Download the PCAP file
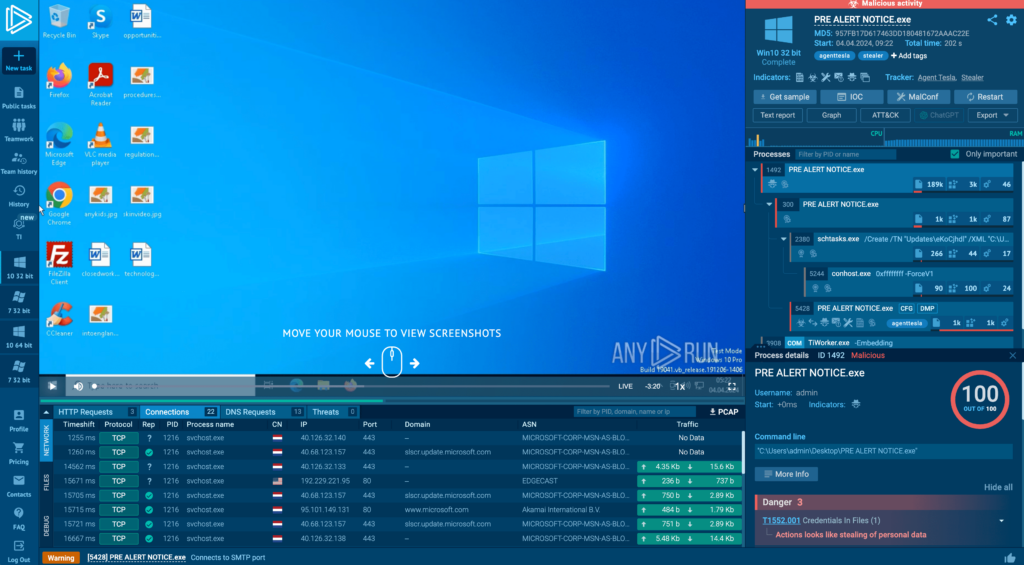Viewport: 1024px width, 565px height. pyautogui.click(x=723, y=411)
